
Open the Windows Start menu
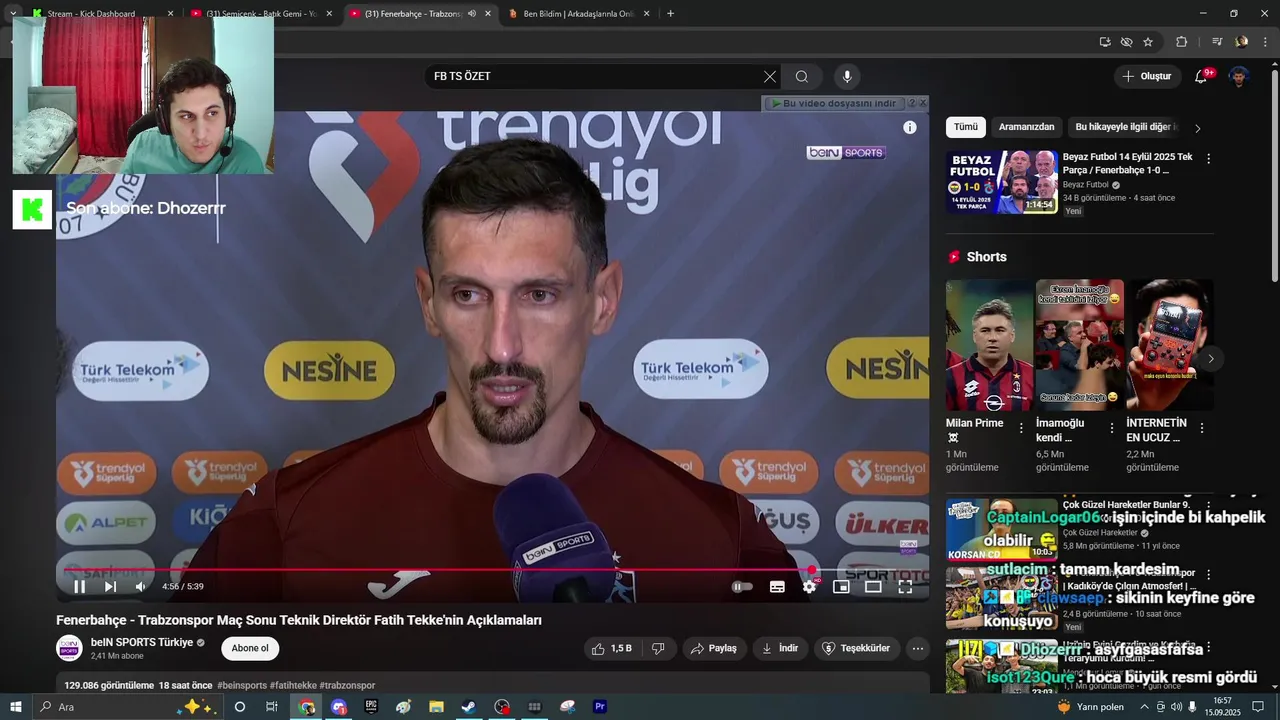[15, 707]
